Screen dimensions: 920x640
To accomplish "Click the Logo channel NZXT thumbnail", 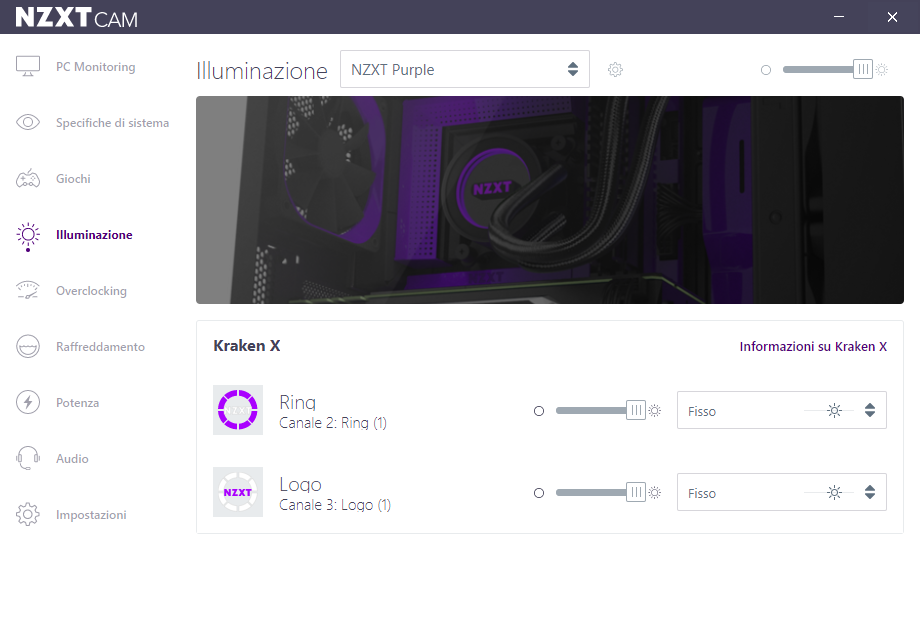I will pyautogui.click(x=238, y=492).
